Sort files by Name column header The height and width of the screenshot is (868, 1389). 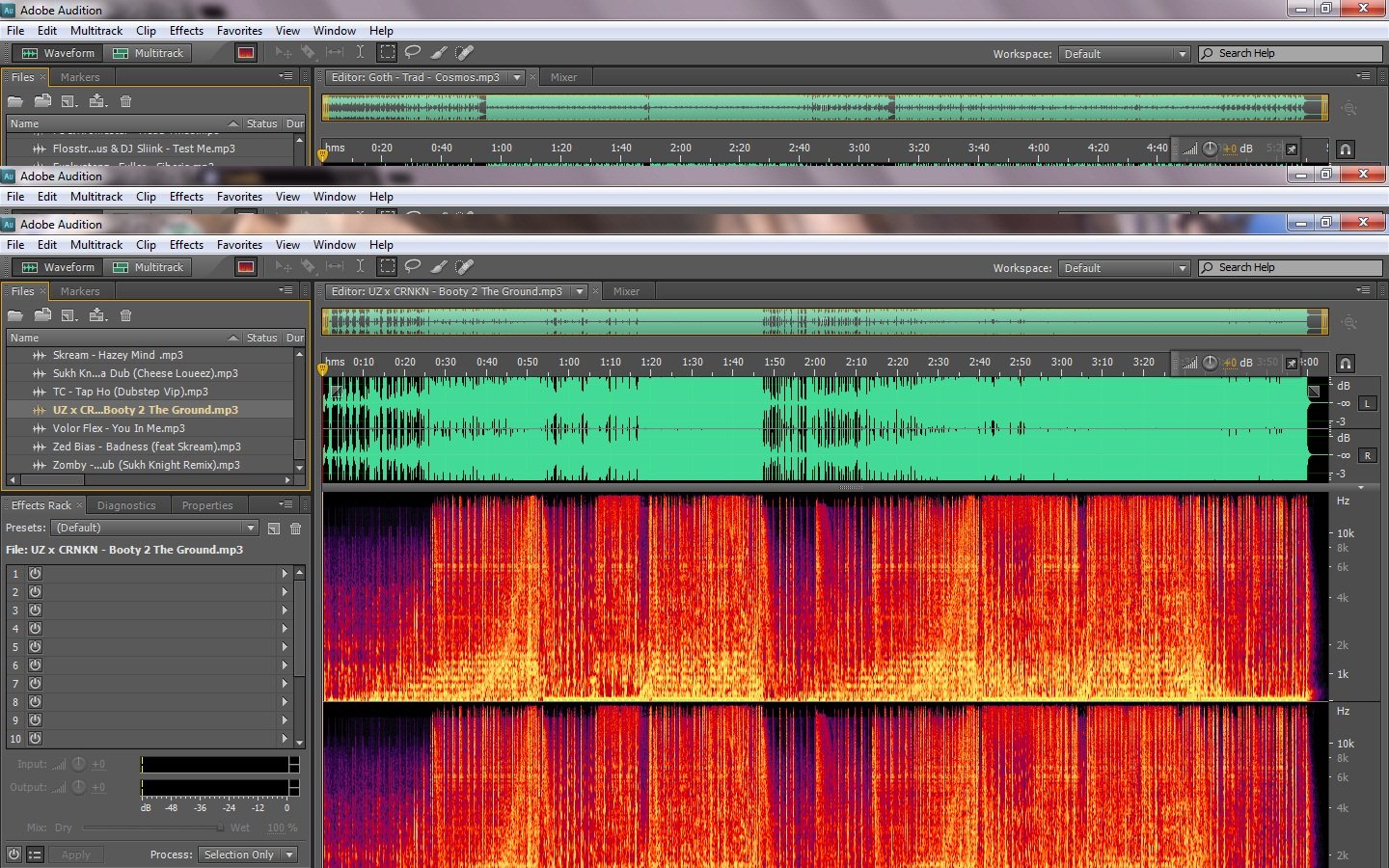pyautogui.click(x=123, y=338)
